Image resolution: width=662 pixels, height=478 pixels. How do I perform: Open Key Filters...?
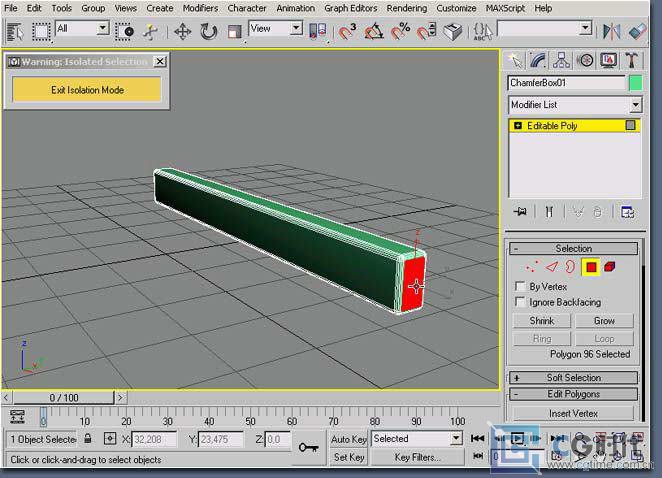tap(417, 457)
